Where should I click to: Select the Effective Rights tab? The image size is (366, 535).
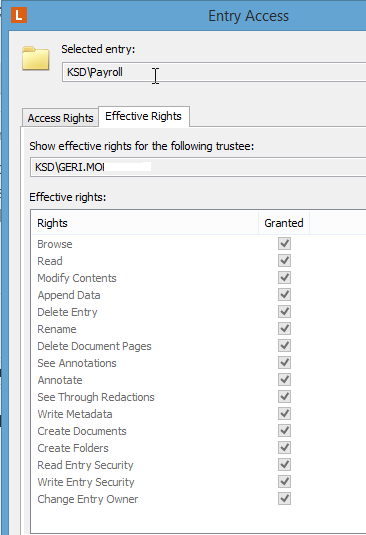[x=143, y=116]
